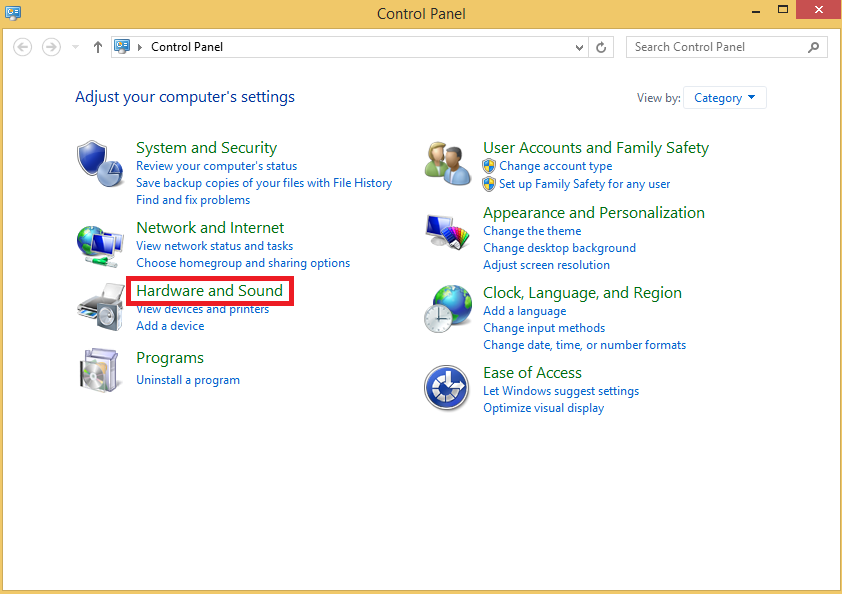Open Network and Internet category
This screenshot has width=842, height=594.
click(x=210, y=228)
